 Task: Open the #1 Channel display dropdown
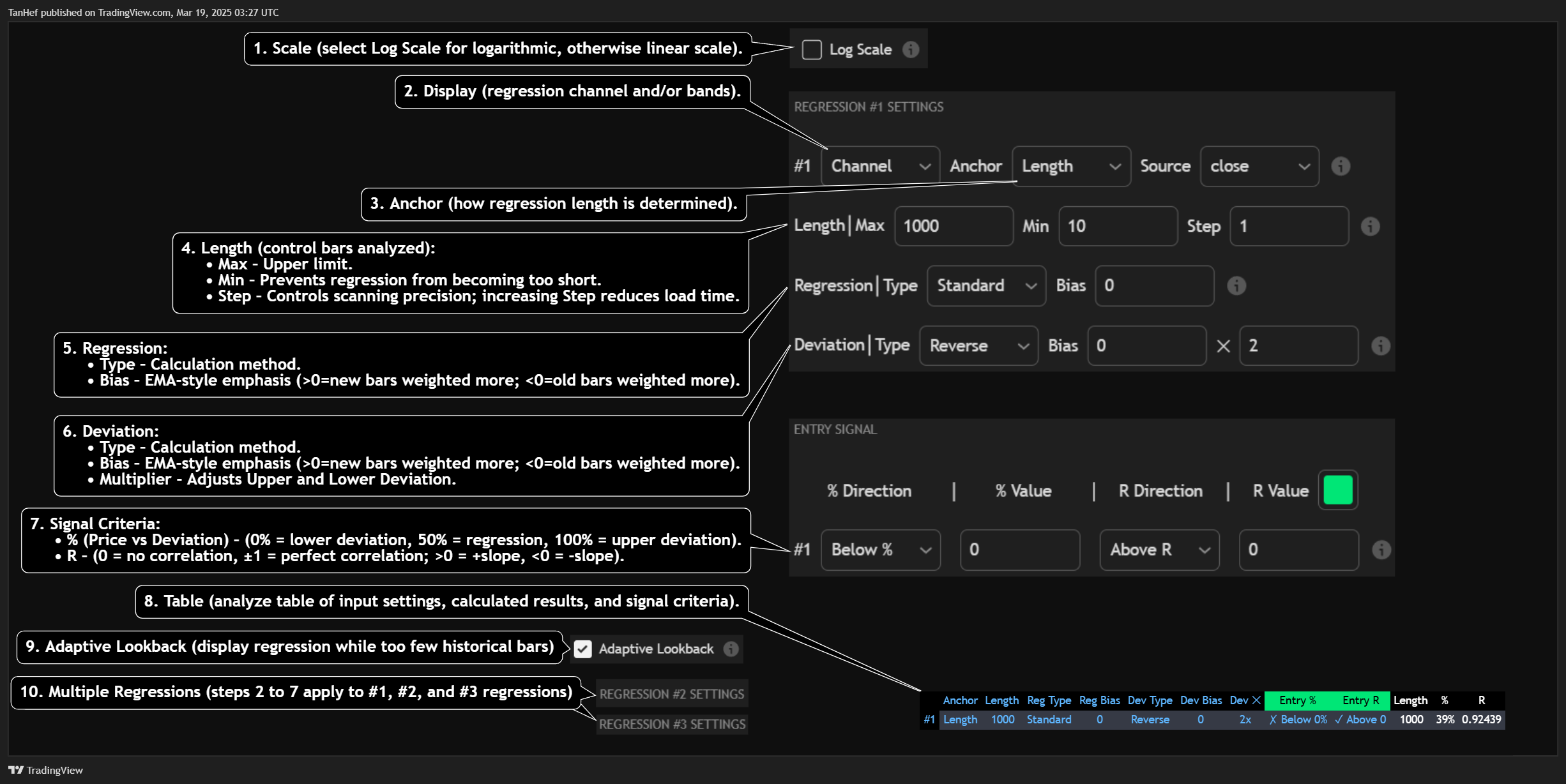(x=880, y=166)
